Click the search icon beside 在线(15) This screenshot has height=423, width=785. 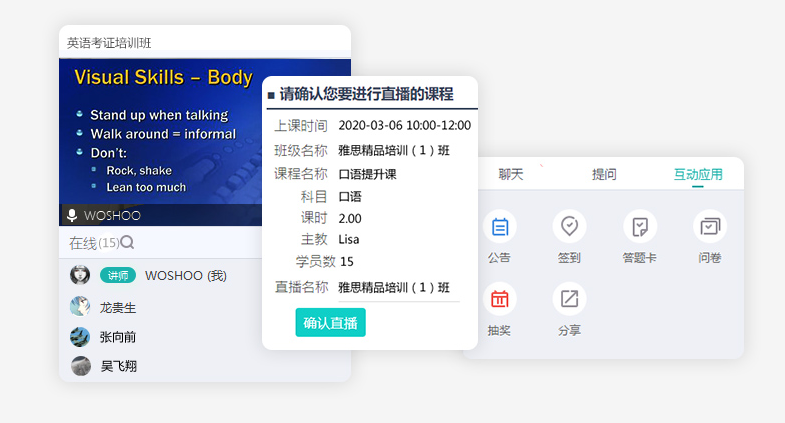coord(127,243)
